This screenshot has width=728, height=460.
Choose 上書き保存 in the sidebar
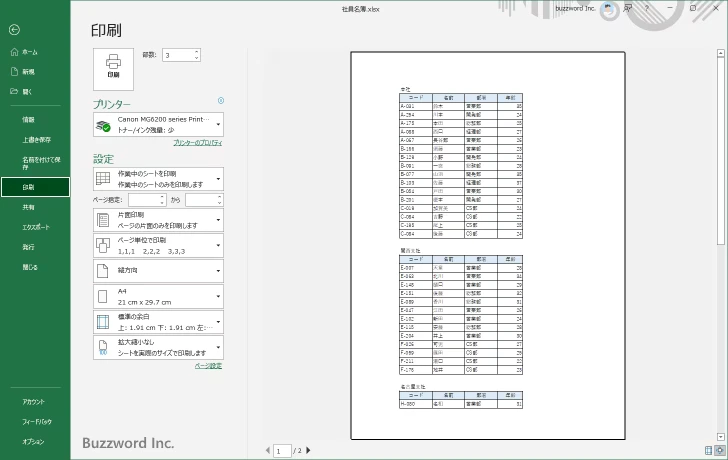click(37, 140)
